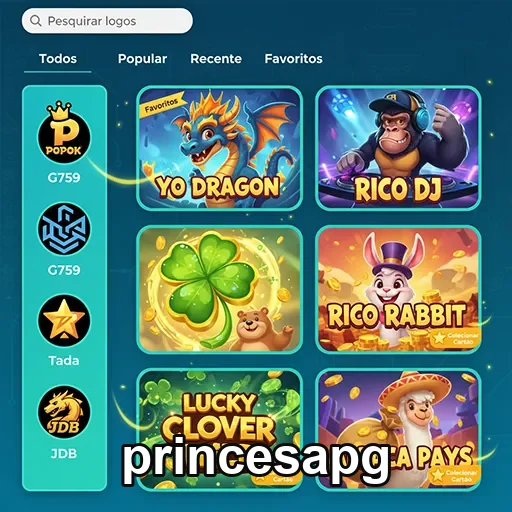Viewport: 512px width, 512px height.
Task: Choose the blue maze-logo provider icon
Action: (64, 228)
